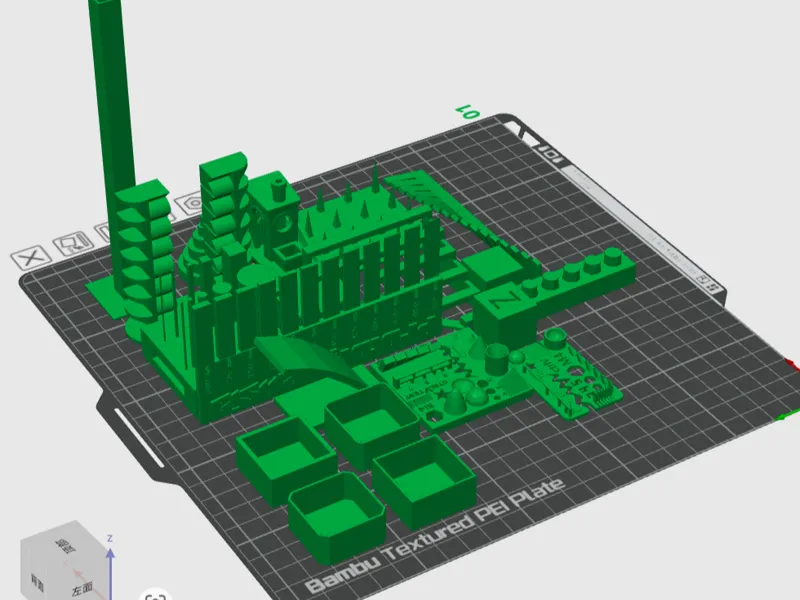This screenshot has height=600, width=800.
Task: Click the green plate number 01 label
Action: pyautogui.click(x=468, y=112)
